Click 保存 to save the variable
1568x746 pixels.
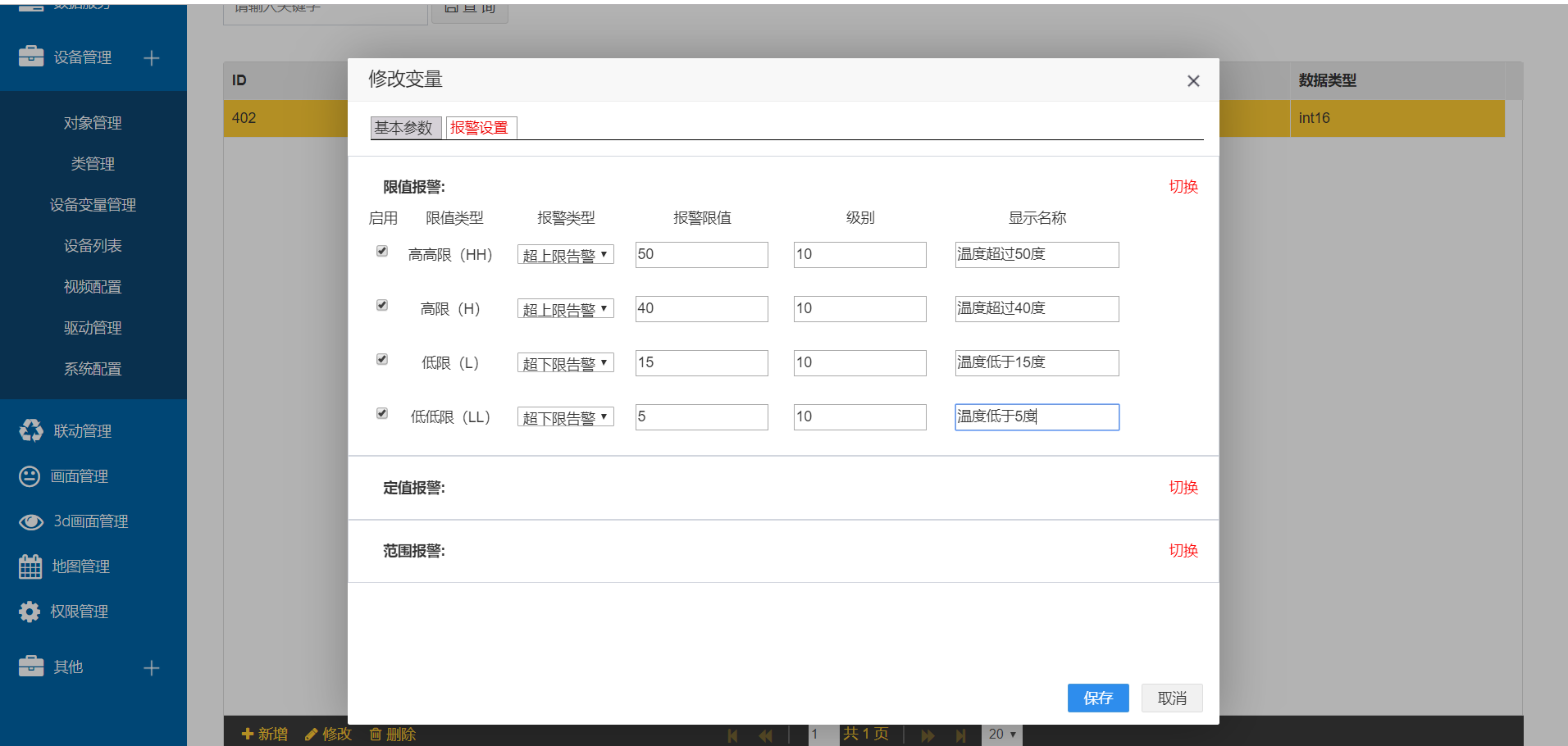pyautogui.click(x=1098, y=698)
